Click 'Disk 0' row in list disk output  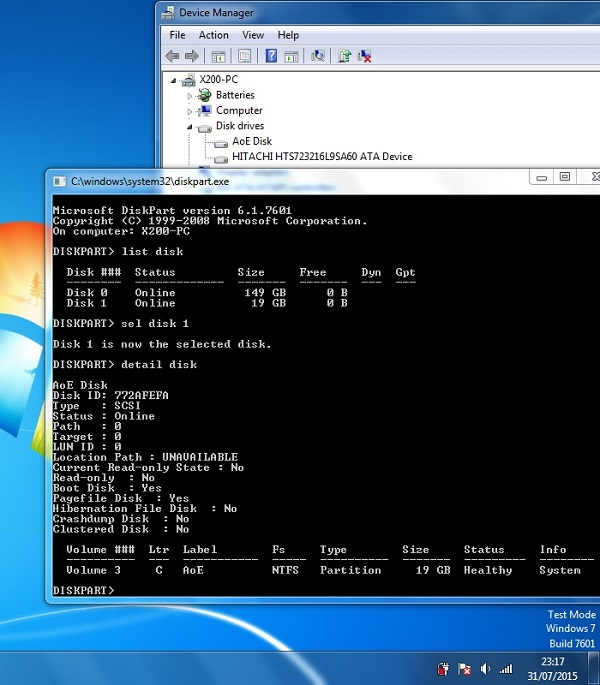pos(207,292)
